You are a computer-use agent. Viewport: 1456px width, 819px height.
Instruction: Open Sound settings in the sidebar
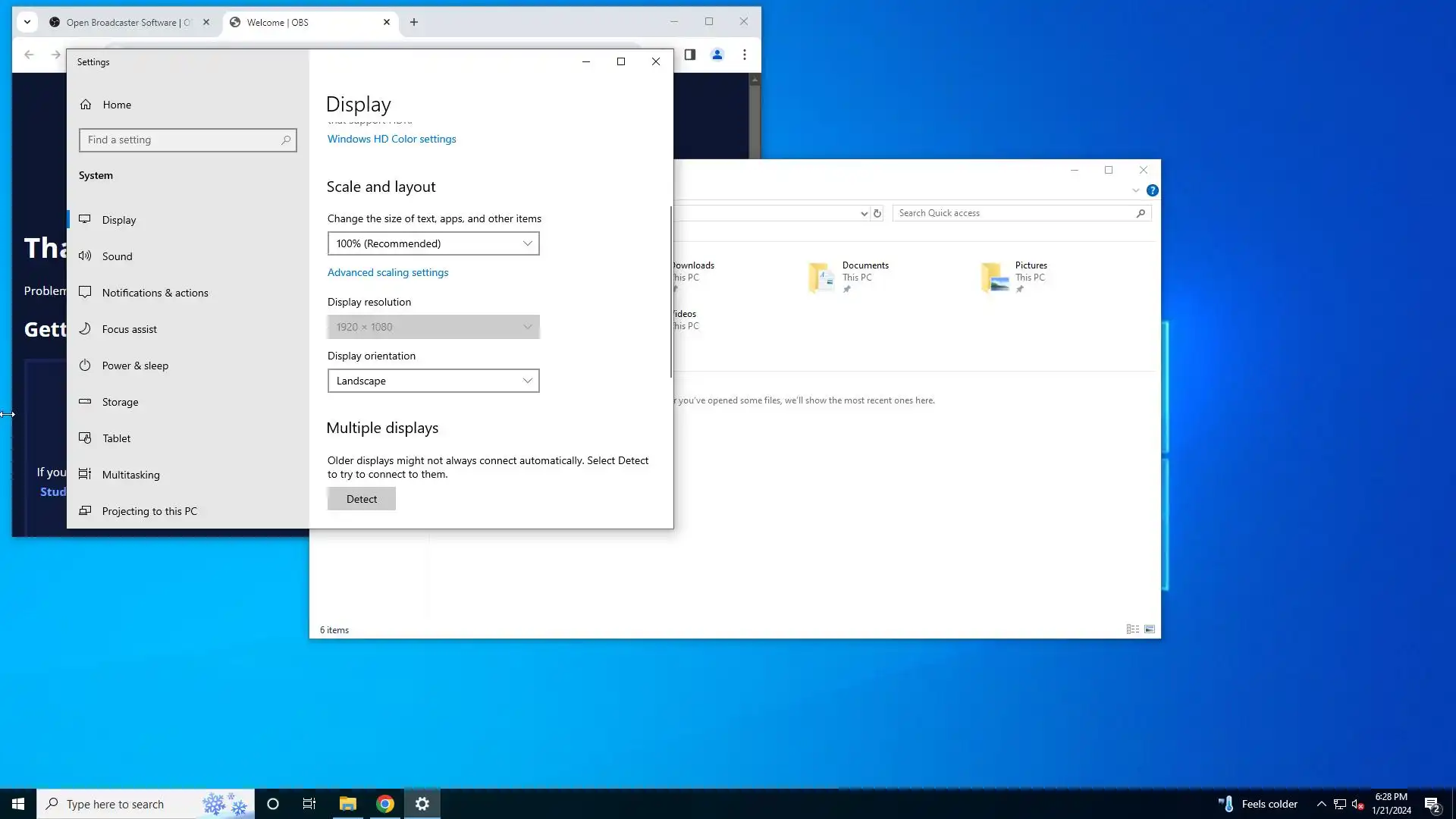117,256
